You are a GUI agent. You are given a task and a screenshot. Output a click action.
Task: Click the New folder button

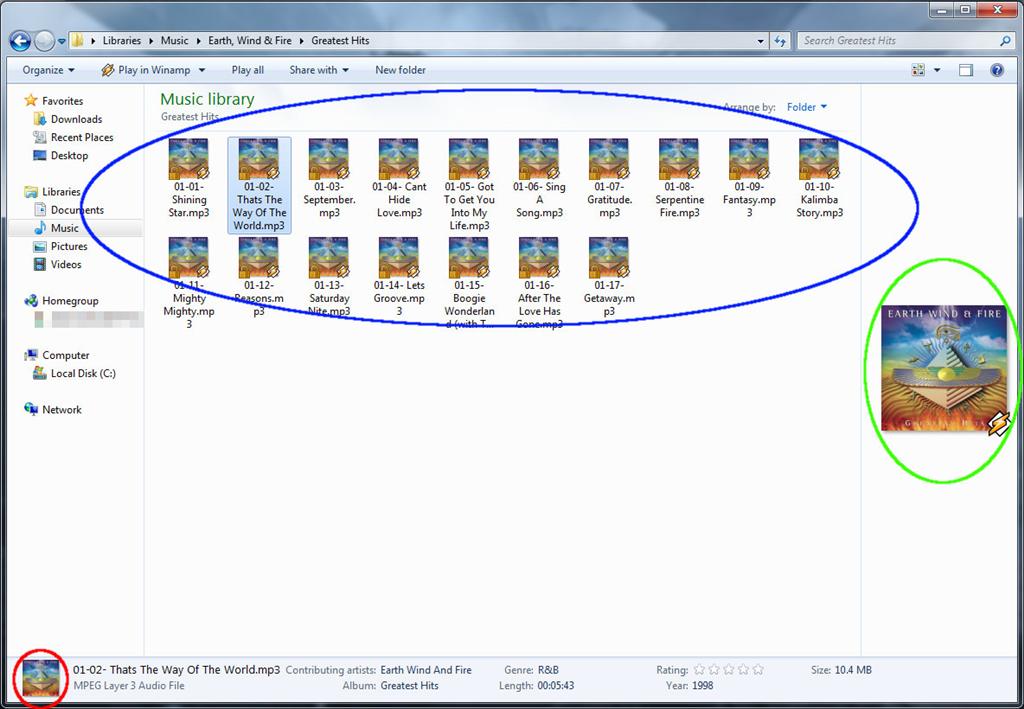coord(400,70)
